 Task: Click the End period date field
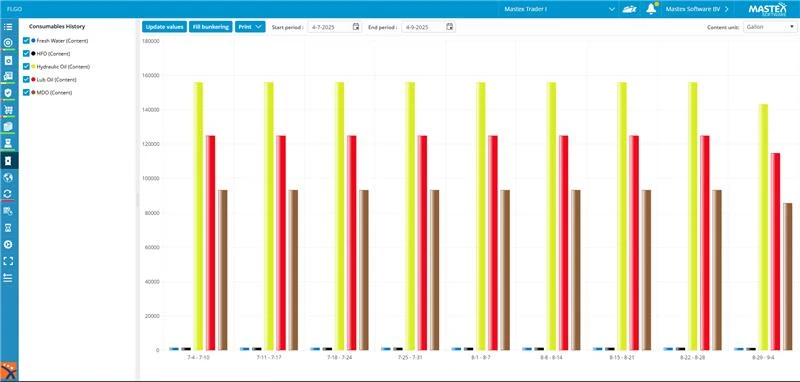click(x=428, y=27)
